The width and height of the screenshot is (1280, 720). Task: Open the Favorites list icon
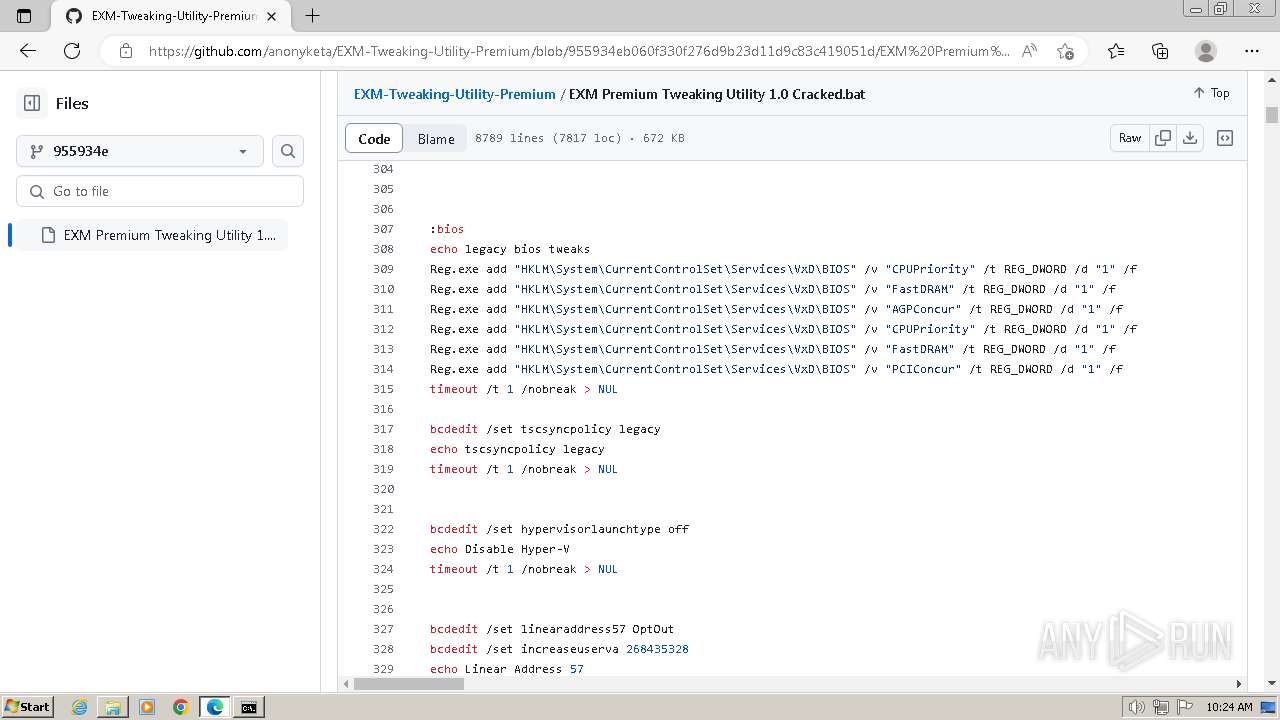1116,51
